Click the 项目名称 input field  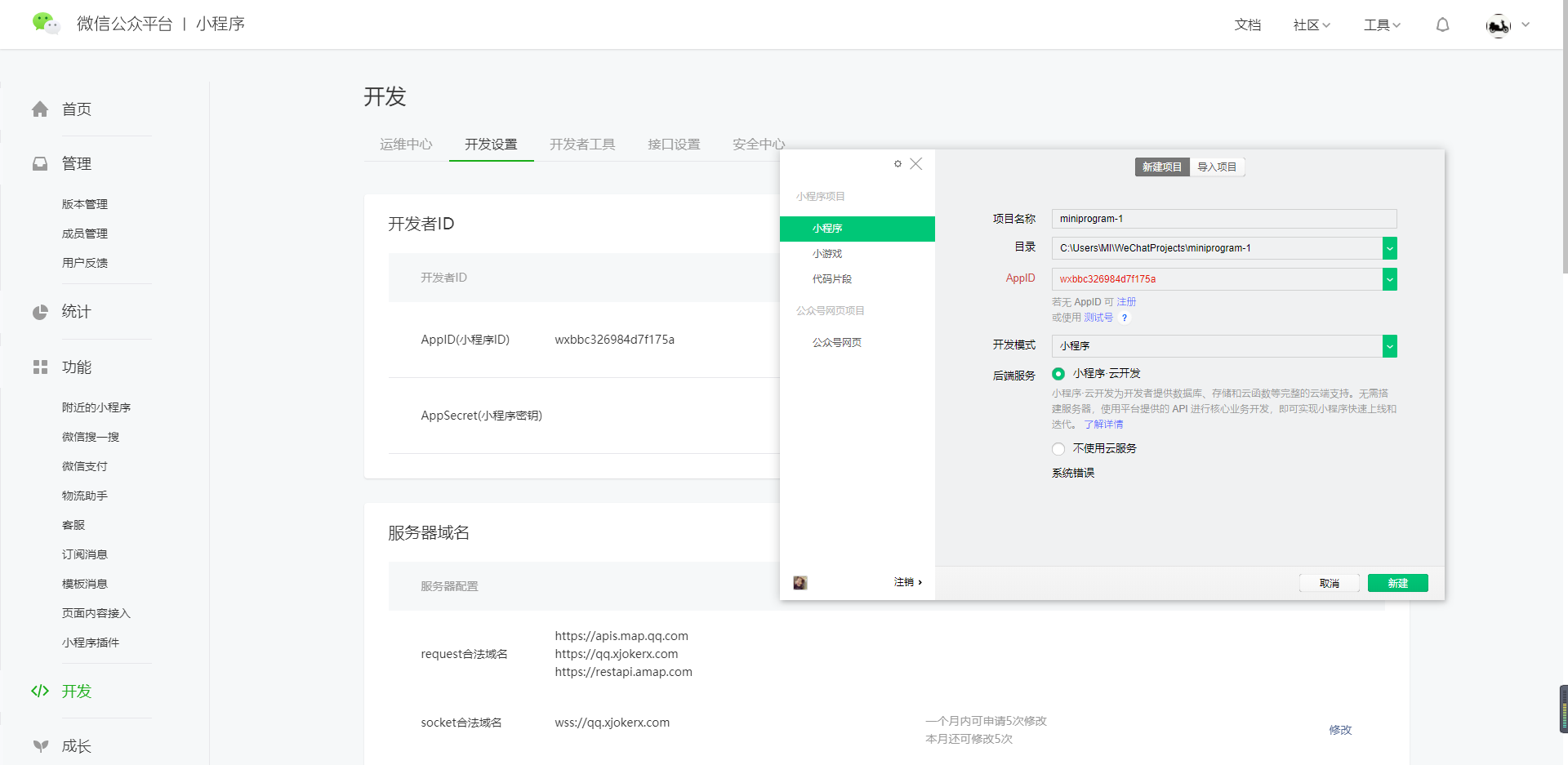[x=1224, y=219]
